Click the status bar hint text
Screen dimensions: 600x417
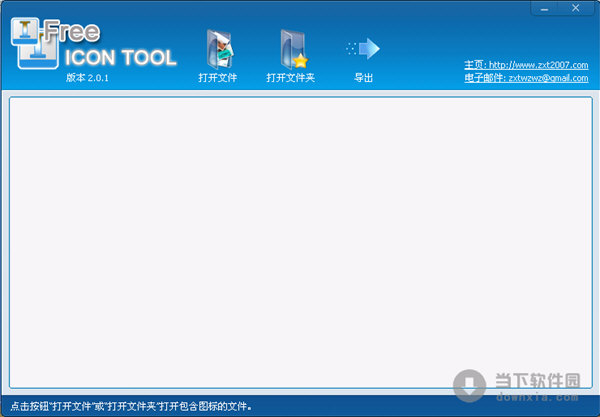coord(131,406)
